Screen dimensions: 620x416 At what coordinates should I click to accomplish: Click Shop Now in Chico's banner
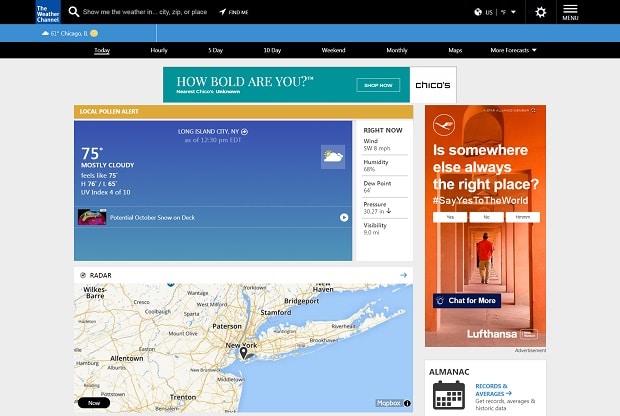[378, 85]
